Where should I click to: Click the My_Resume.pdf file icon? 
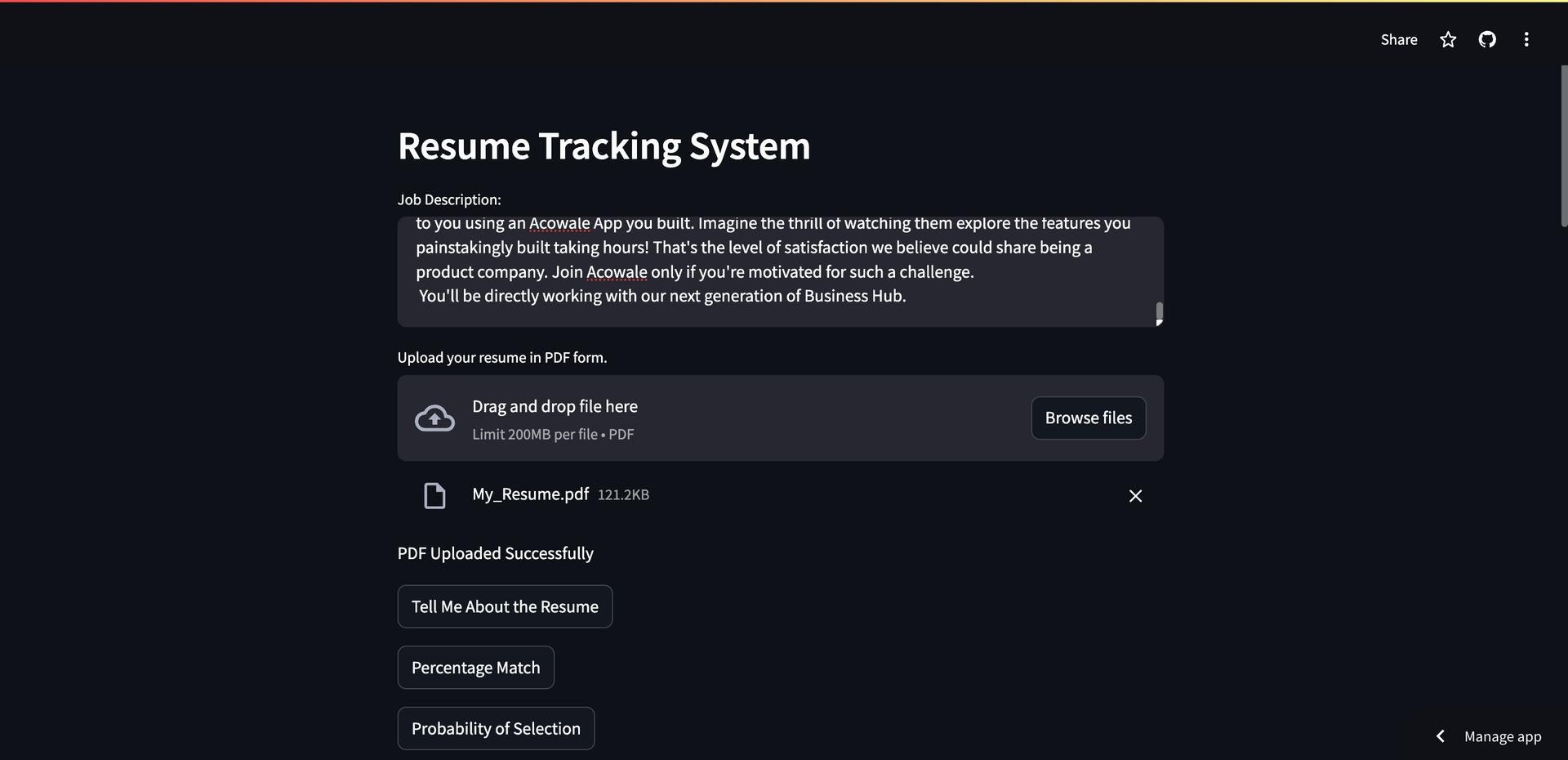coord(434,495)
